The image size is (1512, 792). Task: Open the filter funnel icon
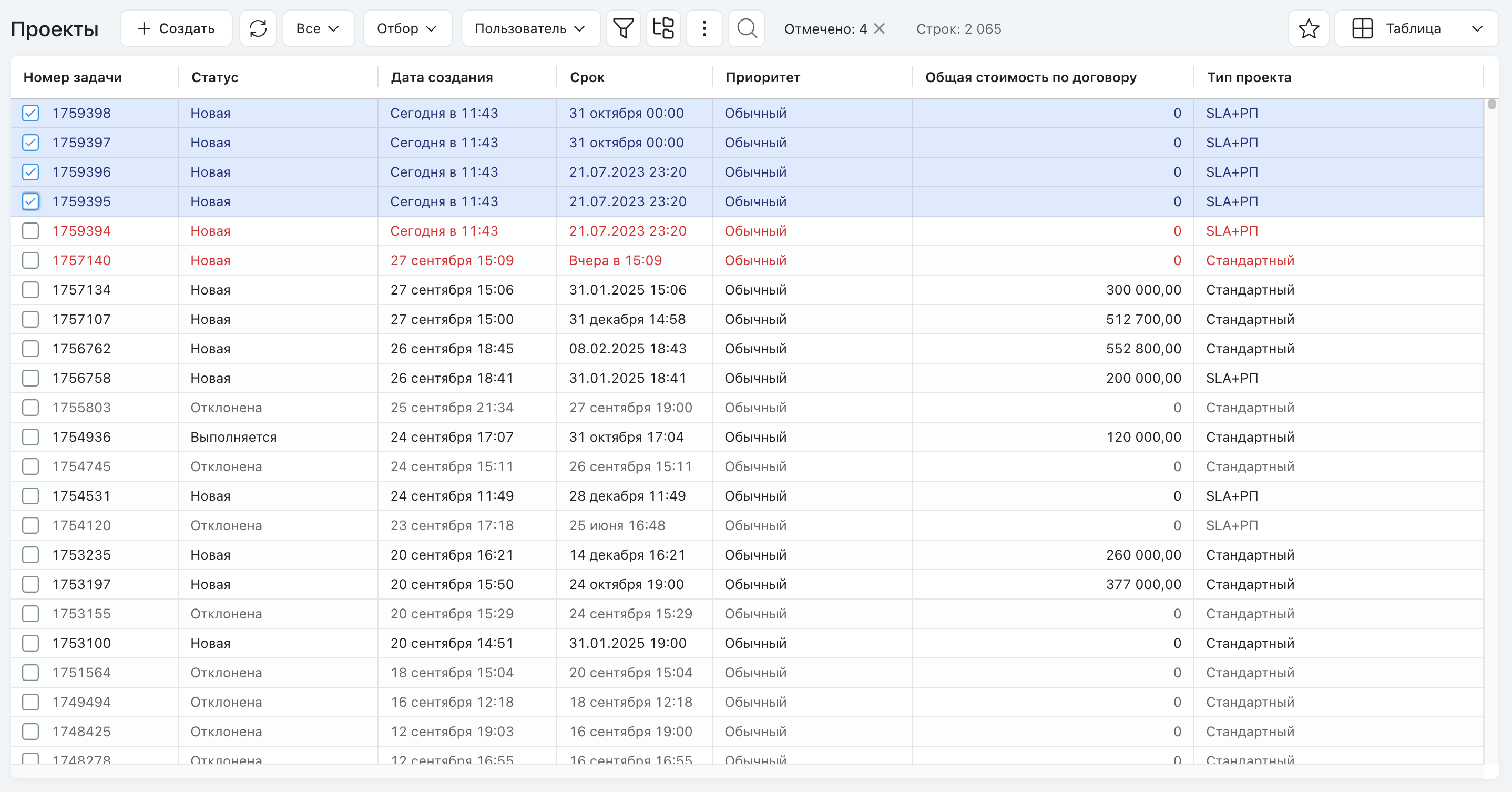tap(623, 28)
